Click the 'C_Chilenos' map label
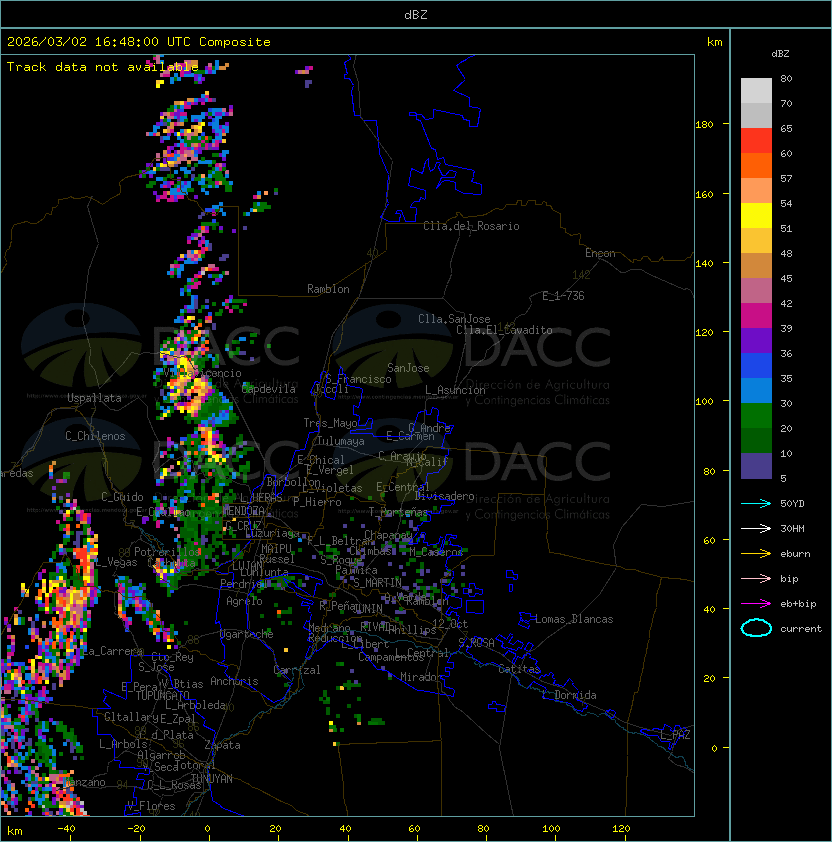This screenshot has width=832, height=842. (95, 436)
